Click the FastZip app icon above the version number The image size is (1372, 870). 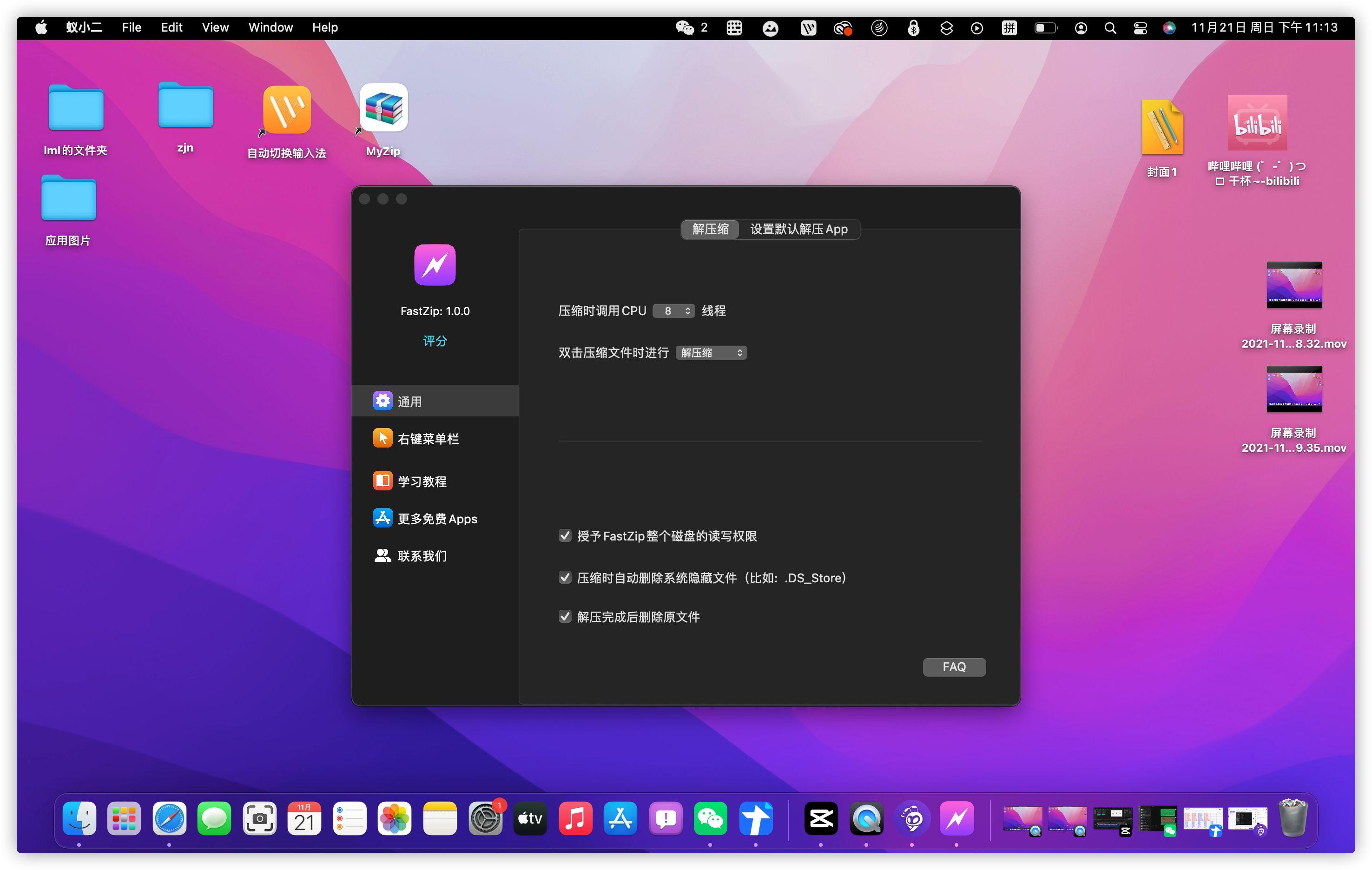click(x=435, y=264)
